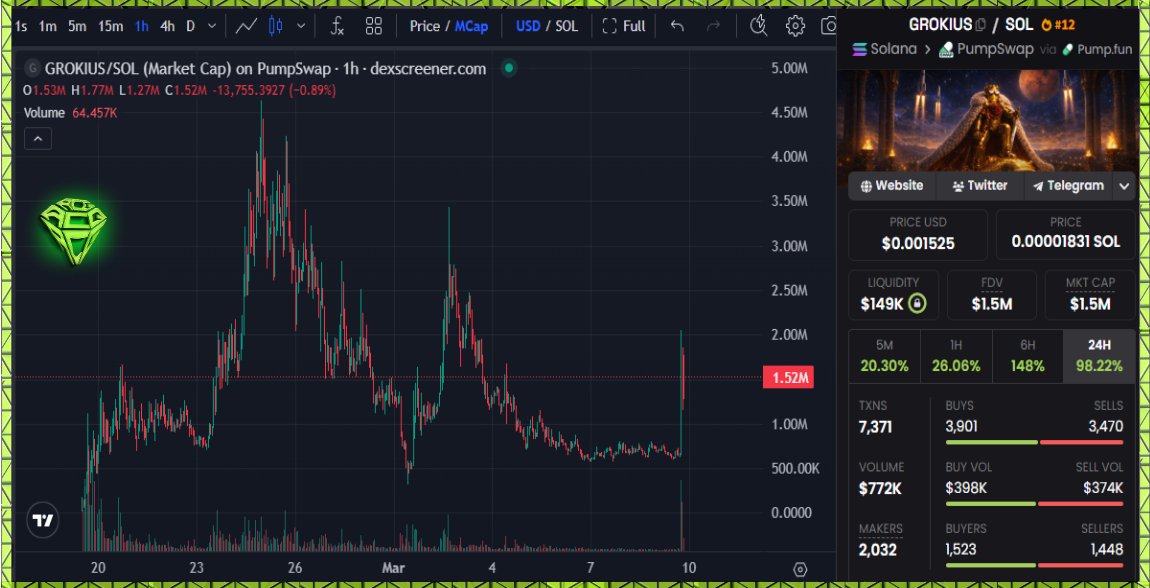Open the PumpSwap DEX link

pyautogui.click(x=986, y=49)
